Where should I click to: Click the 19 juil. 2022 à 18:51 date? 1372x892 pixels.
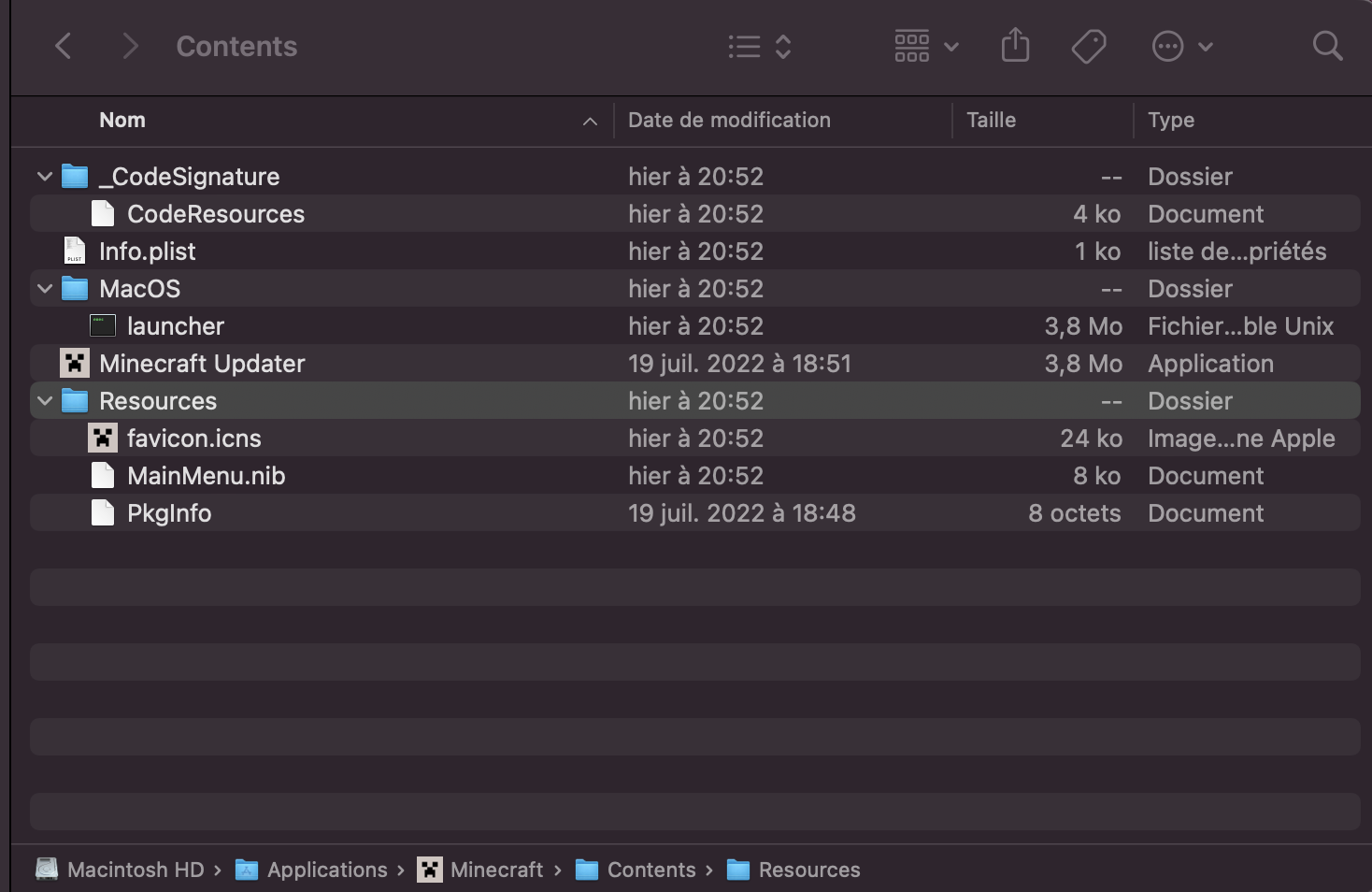pyautogui.click(x=740, y=363)
